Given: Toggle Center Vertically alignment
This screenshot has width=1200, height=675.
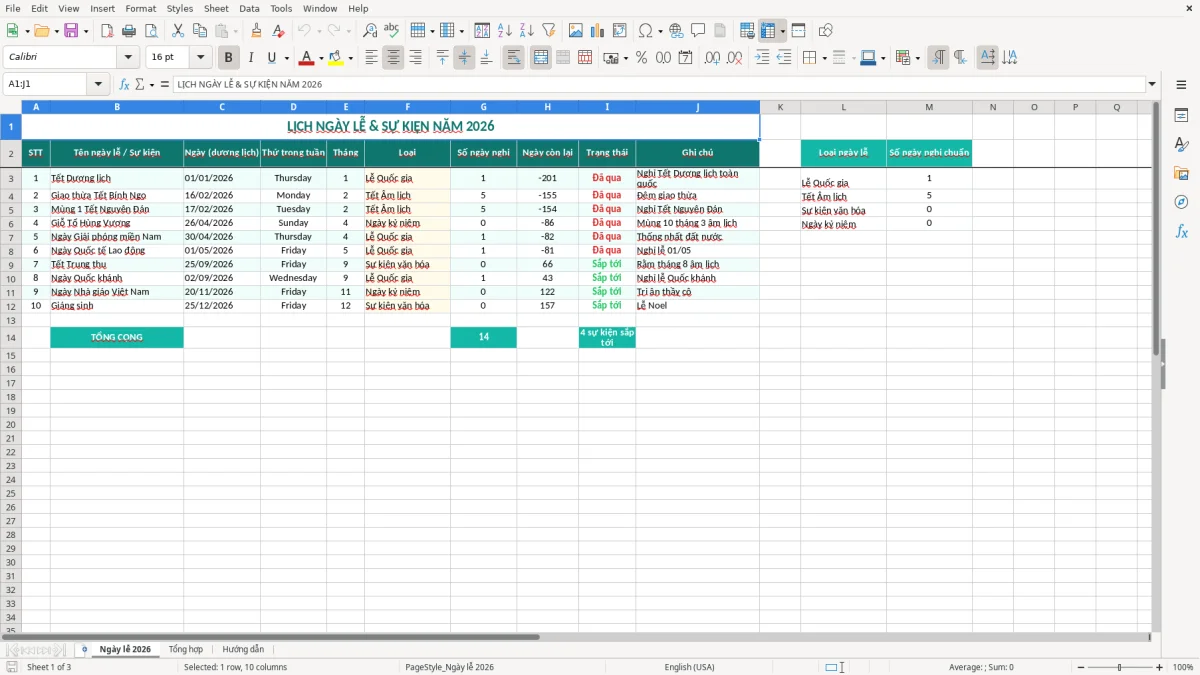Looking at the screenshot, I should pyautogui.click(x=464, y=58).
